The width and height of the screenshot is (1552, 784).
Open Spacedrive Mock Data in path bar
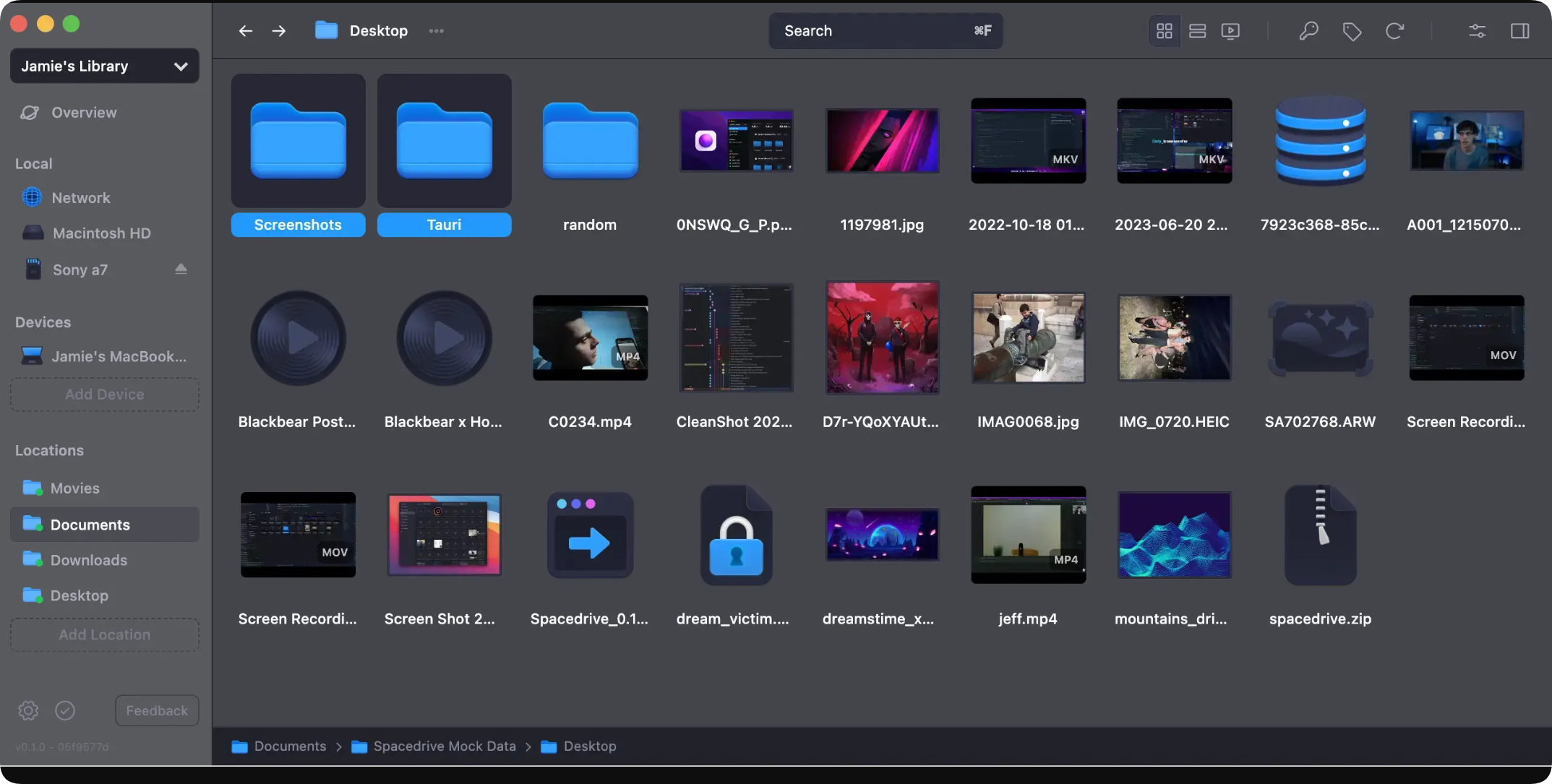444,746
